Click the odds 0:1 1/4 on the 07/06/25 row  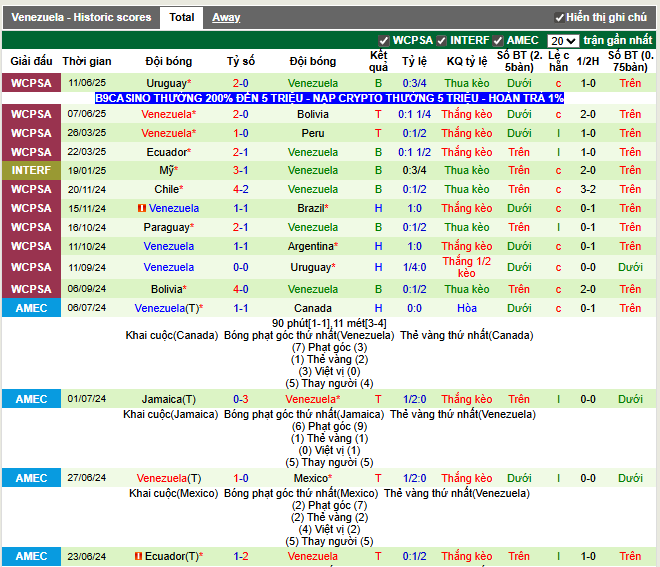414,114
